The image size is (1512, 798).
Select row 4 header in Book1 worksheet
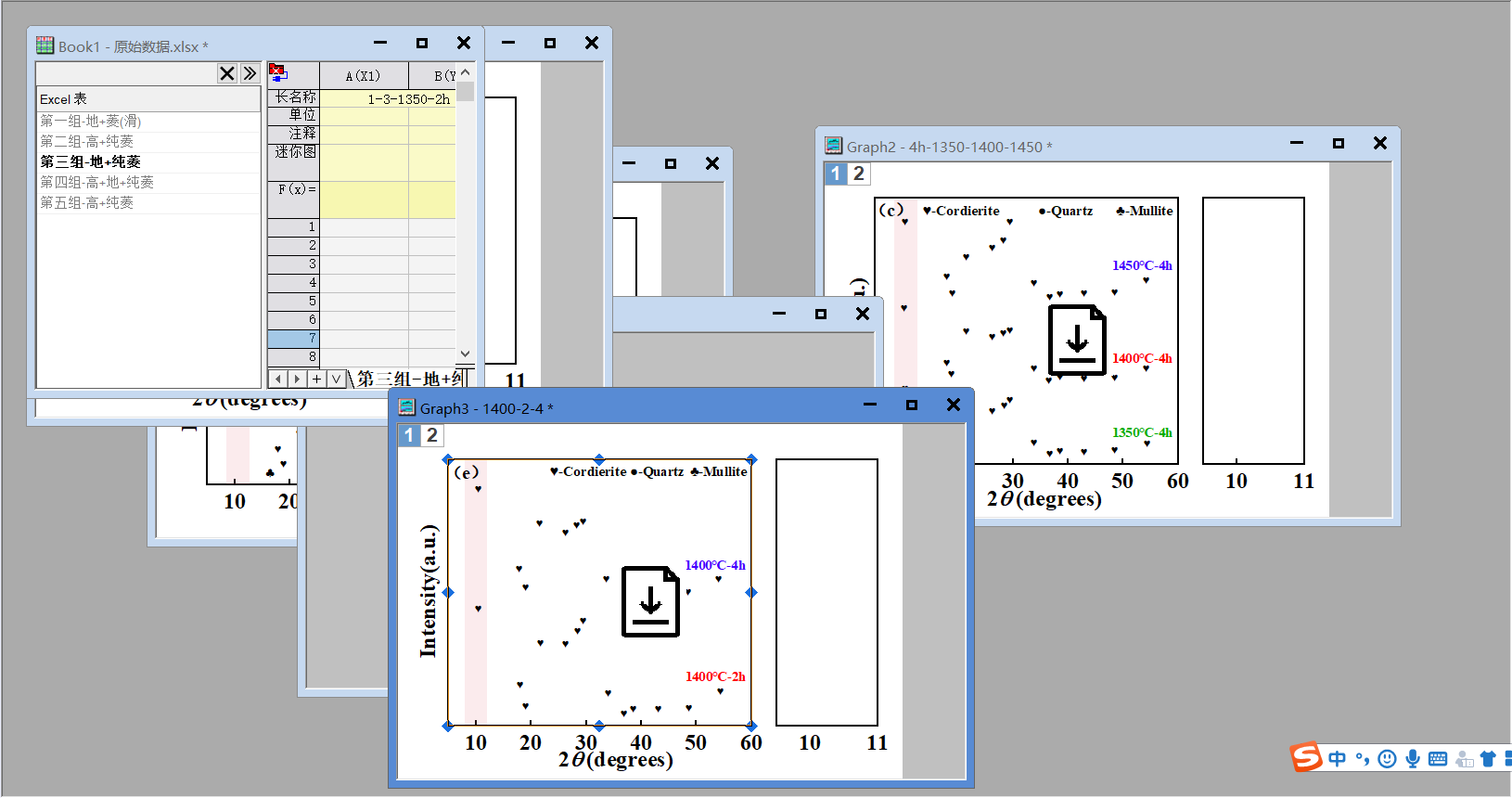(x=293, y=283)
